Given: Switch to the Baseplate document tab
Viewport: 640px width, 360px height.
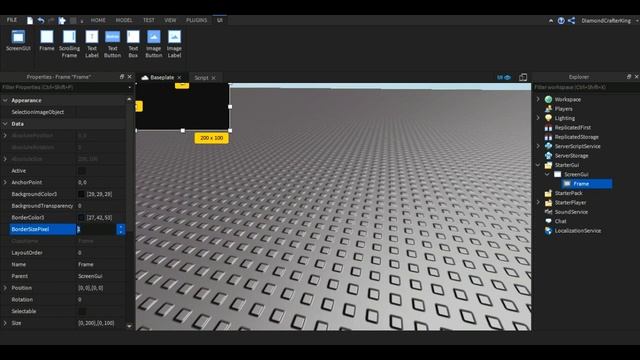Looking at the screenshot, I should coord(162,77).
